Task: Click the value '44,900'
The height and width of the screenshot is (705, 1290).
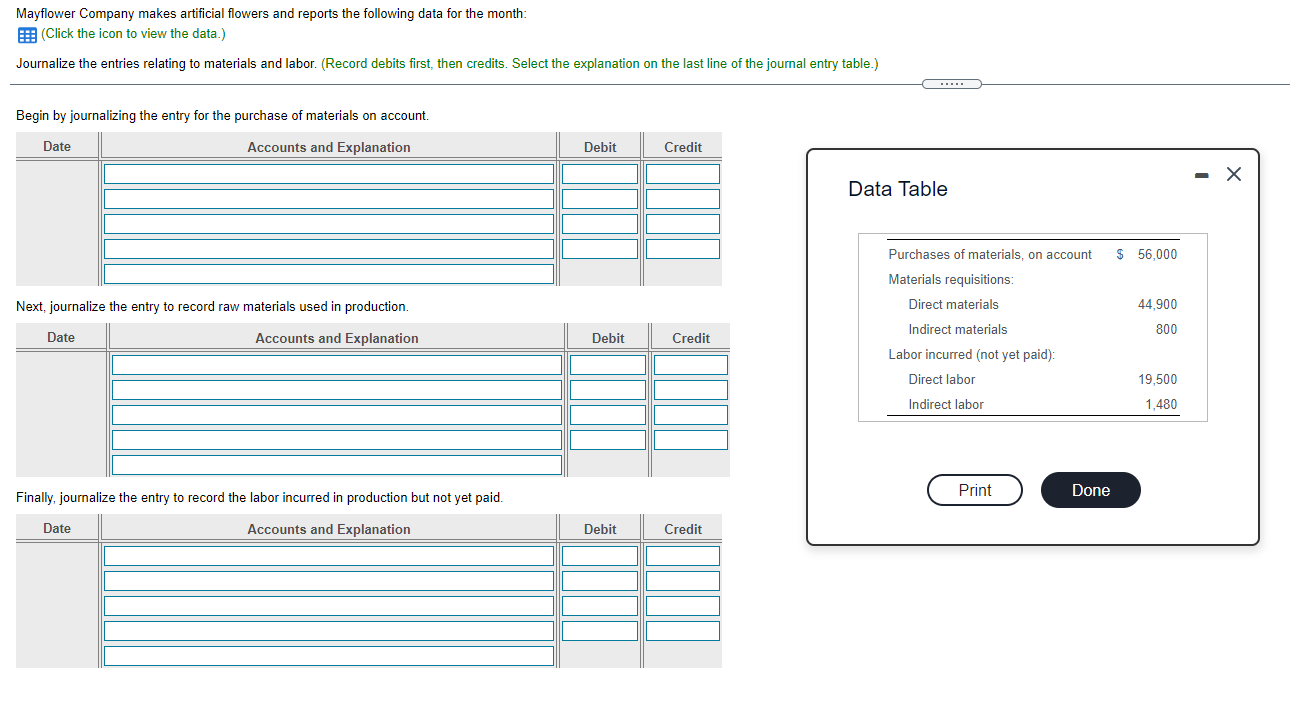Action: click(x=1157, y=305)
